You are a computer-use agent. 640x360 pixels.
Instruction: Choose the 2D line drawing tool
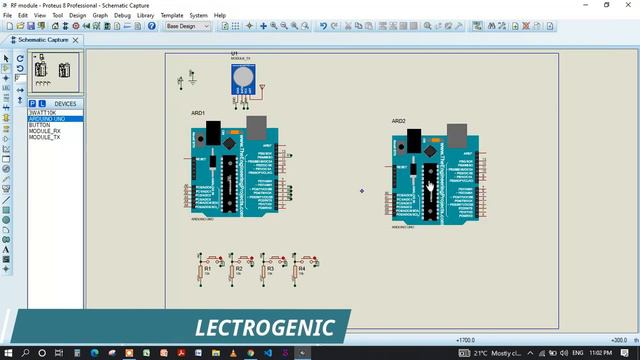6,200
